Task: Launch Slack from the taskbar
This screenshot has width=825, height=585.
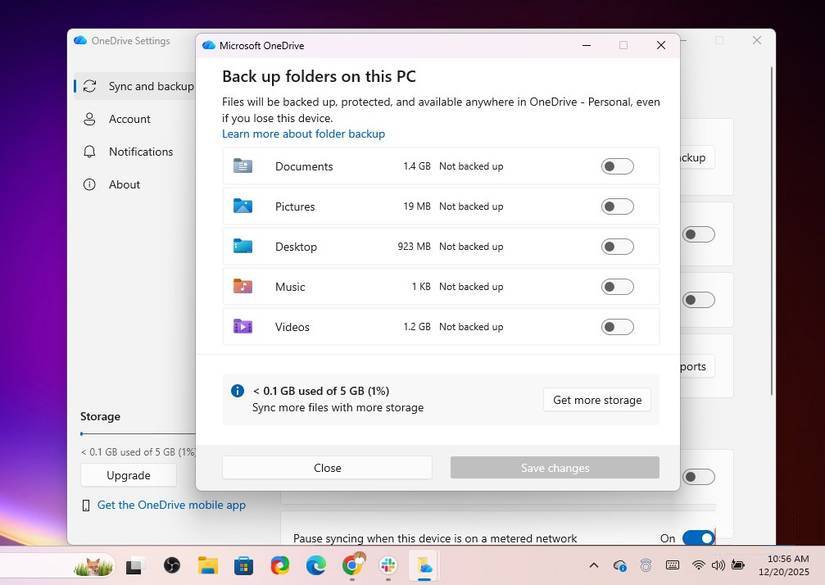Action: tap(387, 566)
